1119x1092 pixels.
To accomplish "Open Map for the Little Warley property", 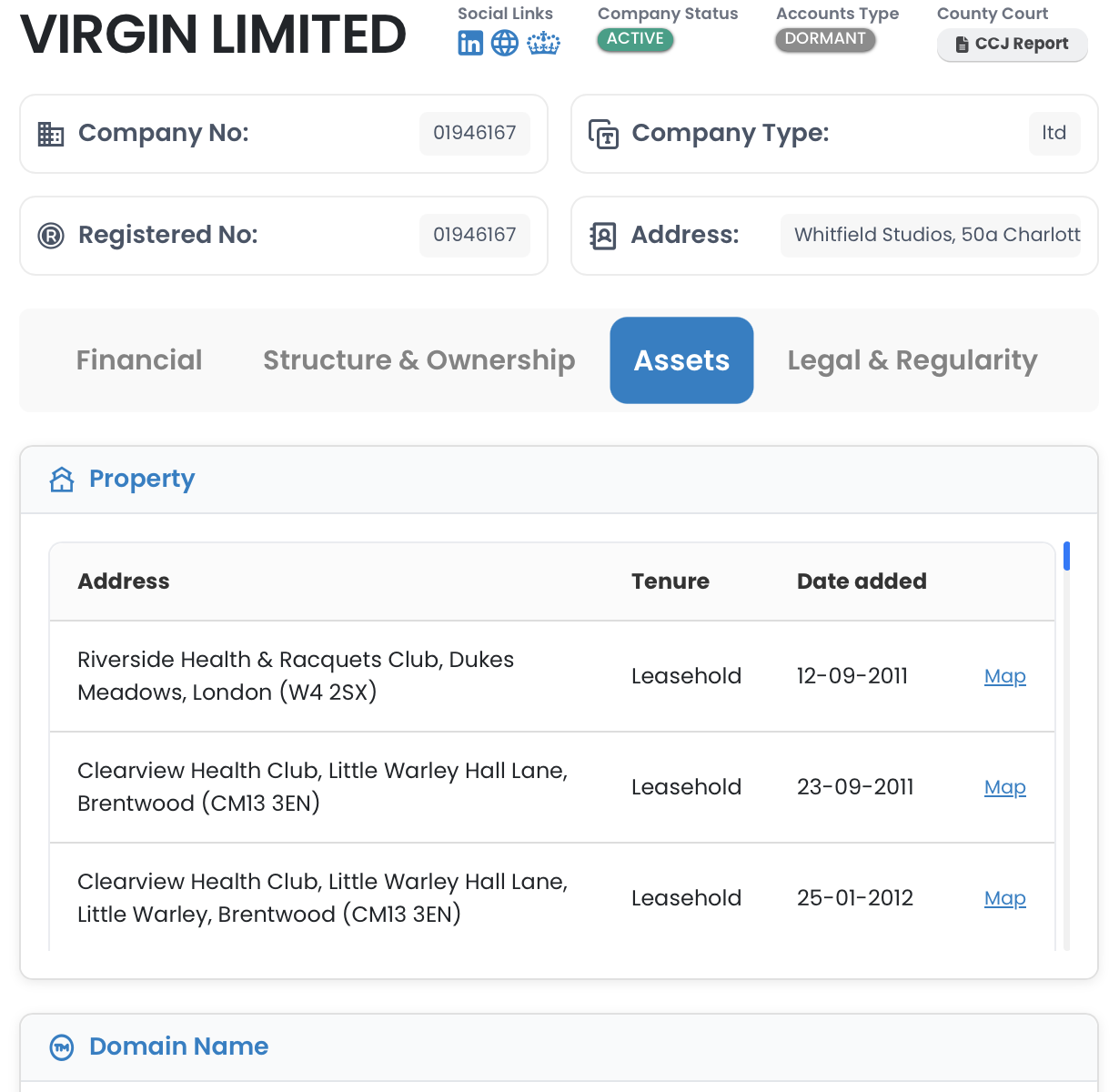I will [1004, 898].
